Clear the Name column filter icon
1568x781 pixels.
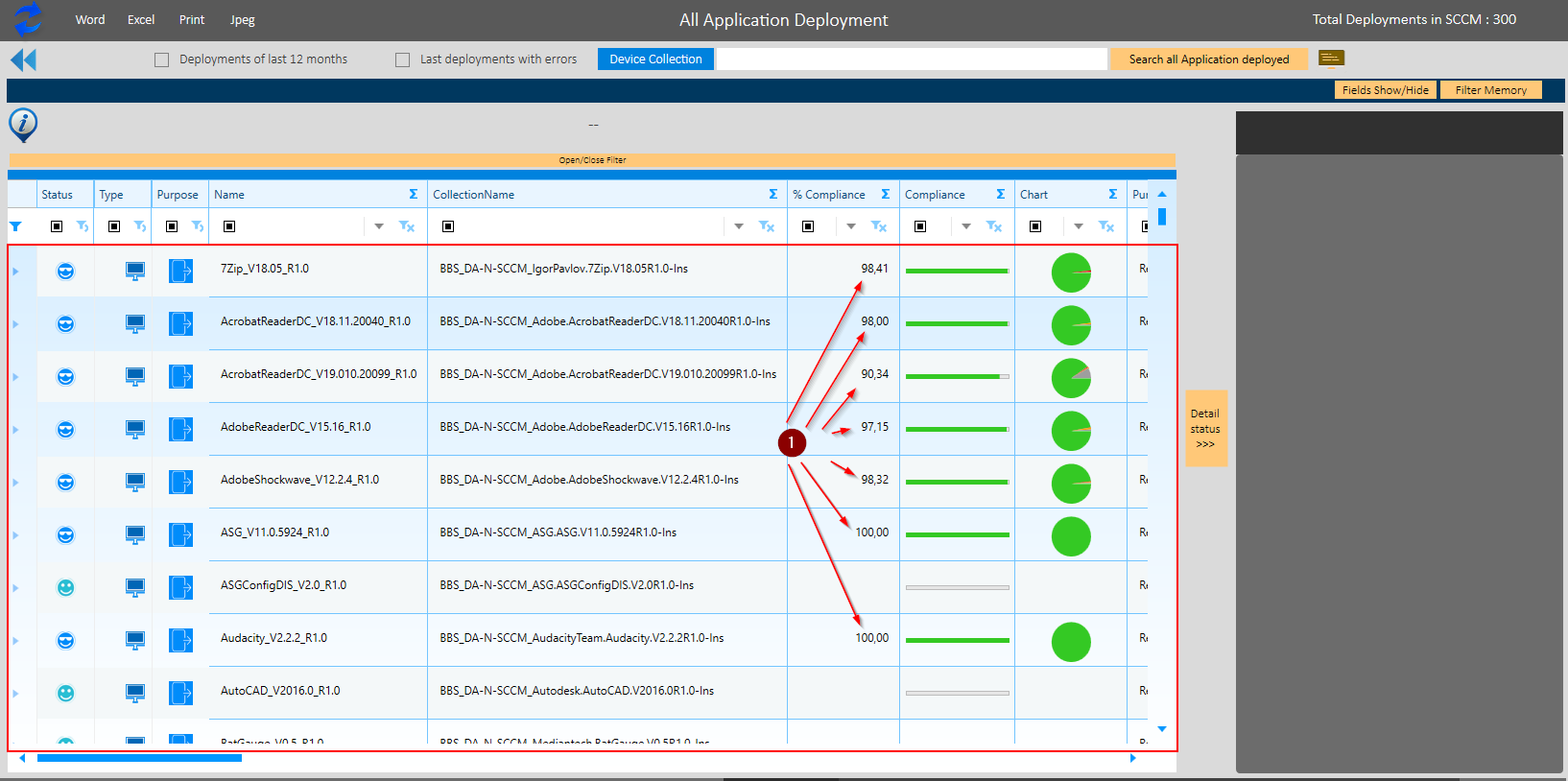[x=407, y=226]
